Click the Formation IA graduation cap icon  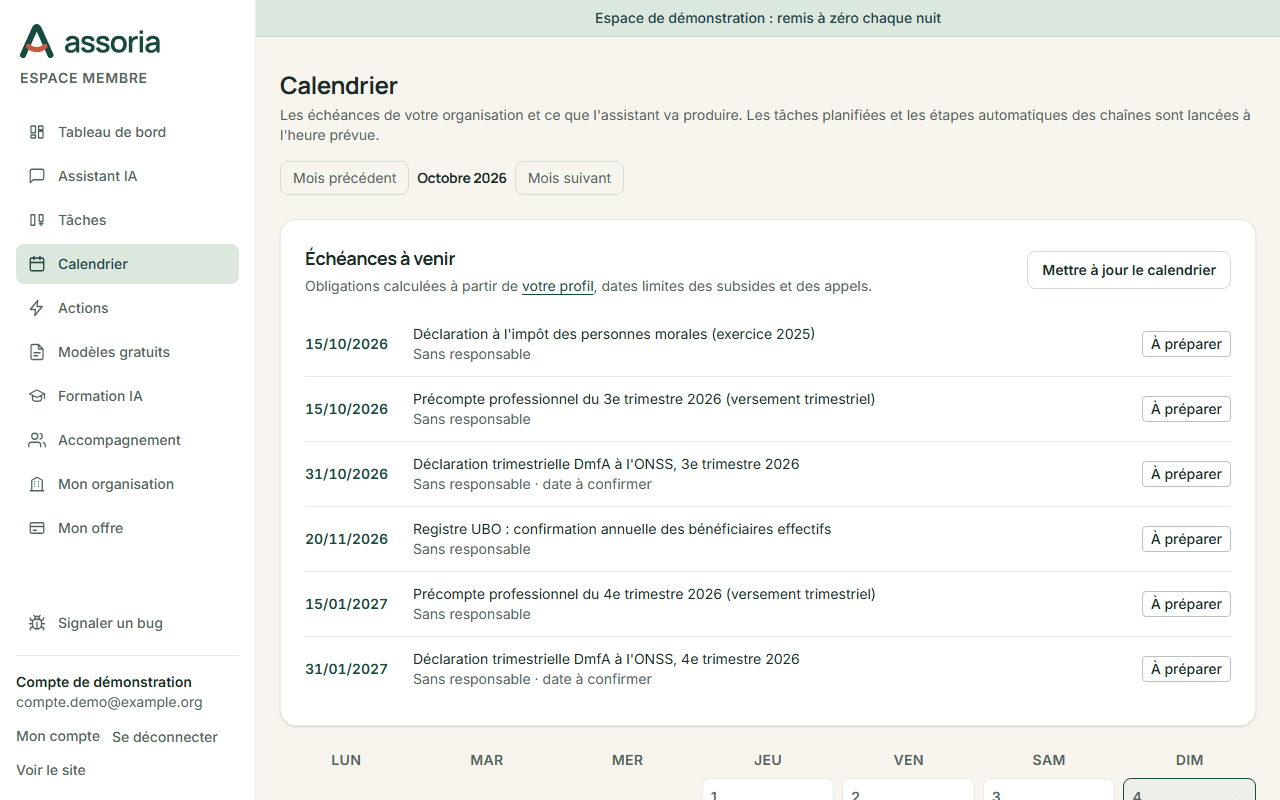(x=37, y=396)
